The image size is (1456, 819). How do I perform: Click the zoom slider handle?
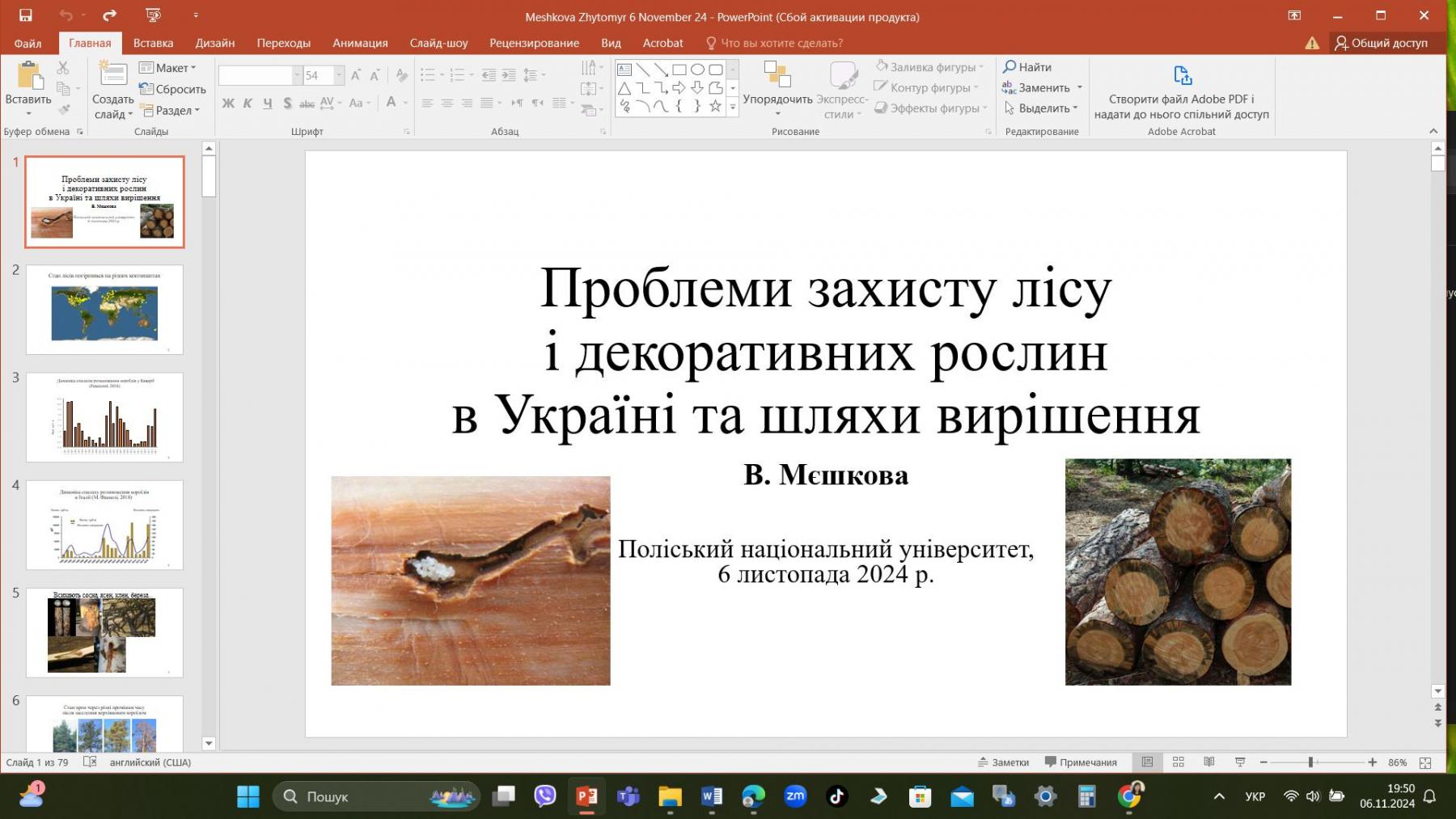point(1310,762)
